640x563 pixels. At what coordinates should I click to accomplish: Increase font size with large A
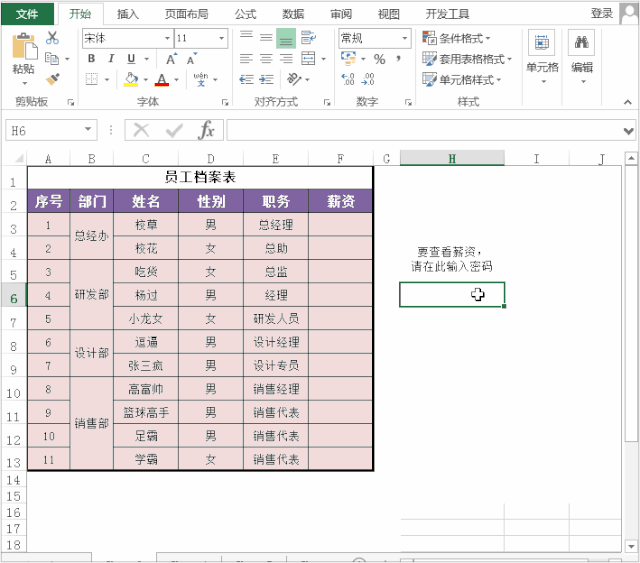click(171, 59)
